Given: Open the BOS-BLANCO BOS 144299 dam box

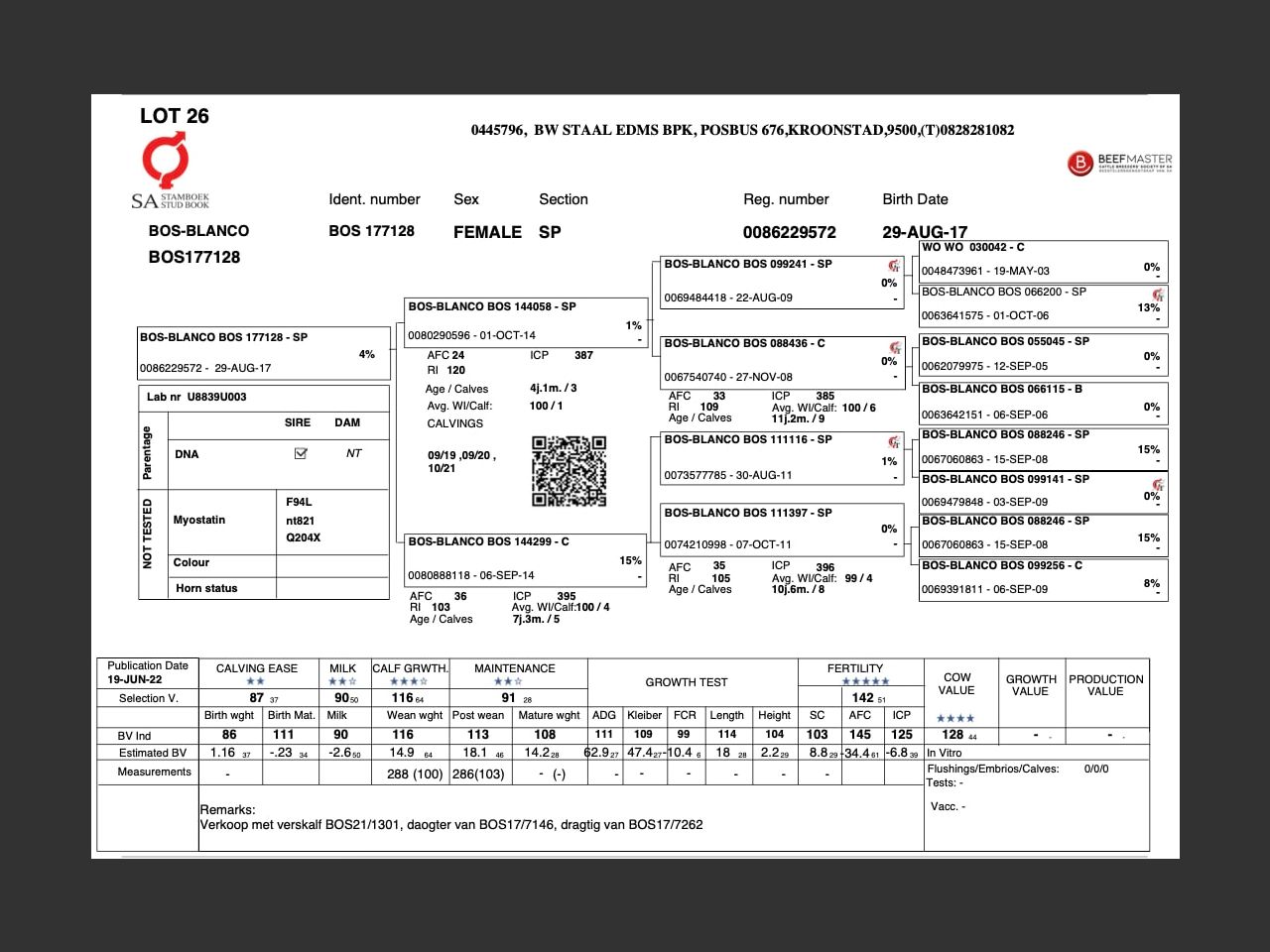Looking at the screenshot, I should [x=524, y=557].
